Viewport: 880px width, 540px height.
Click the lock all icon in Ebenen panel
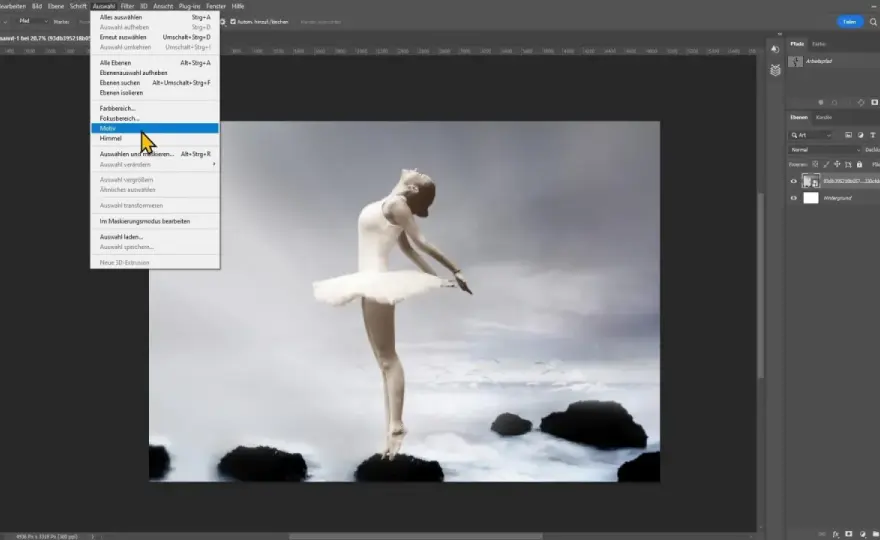pos(859,164)
